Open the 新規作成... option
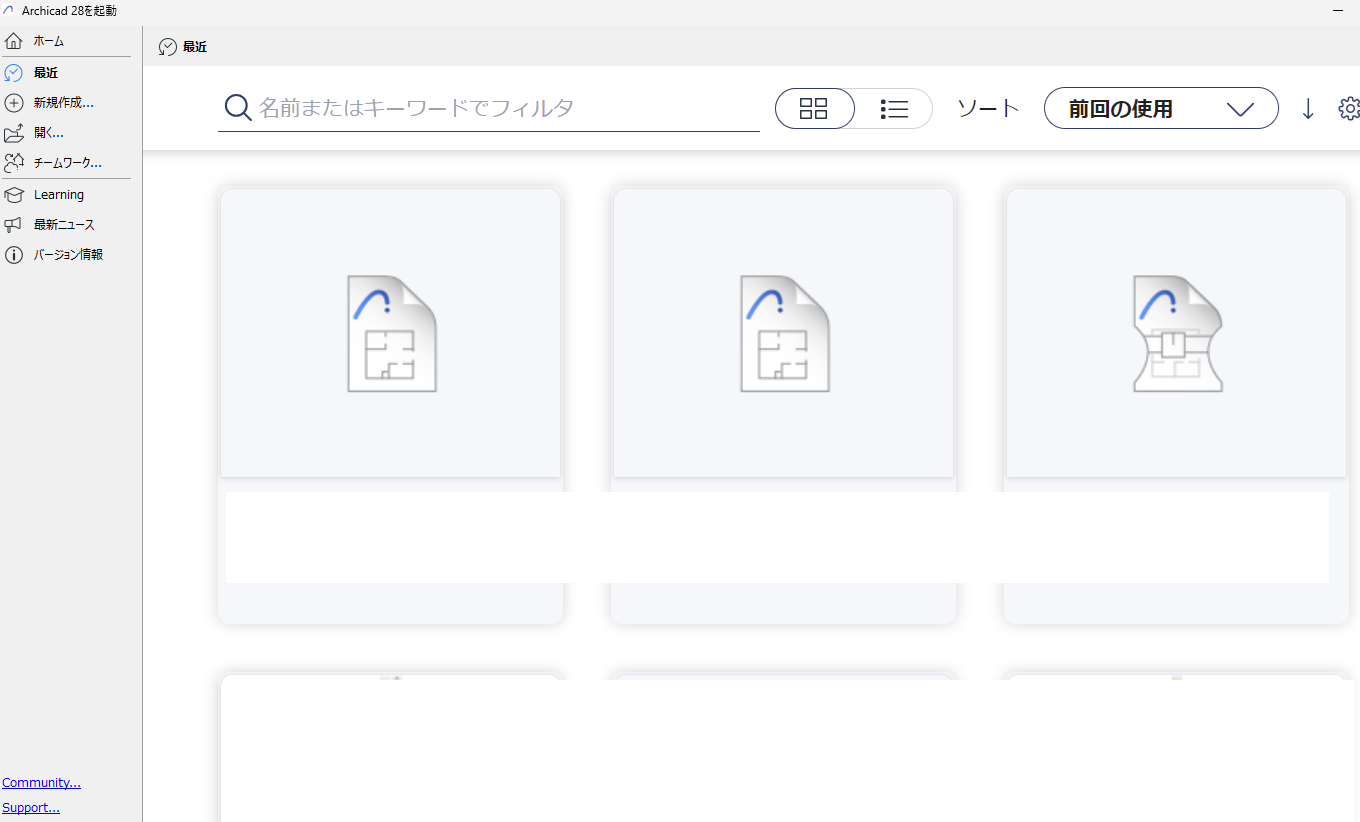The height and width of the screenshot is (822, 1360). pyautogui.click(x=66, y=102)
